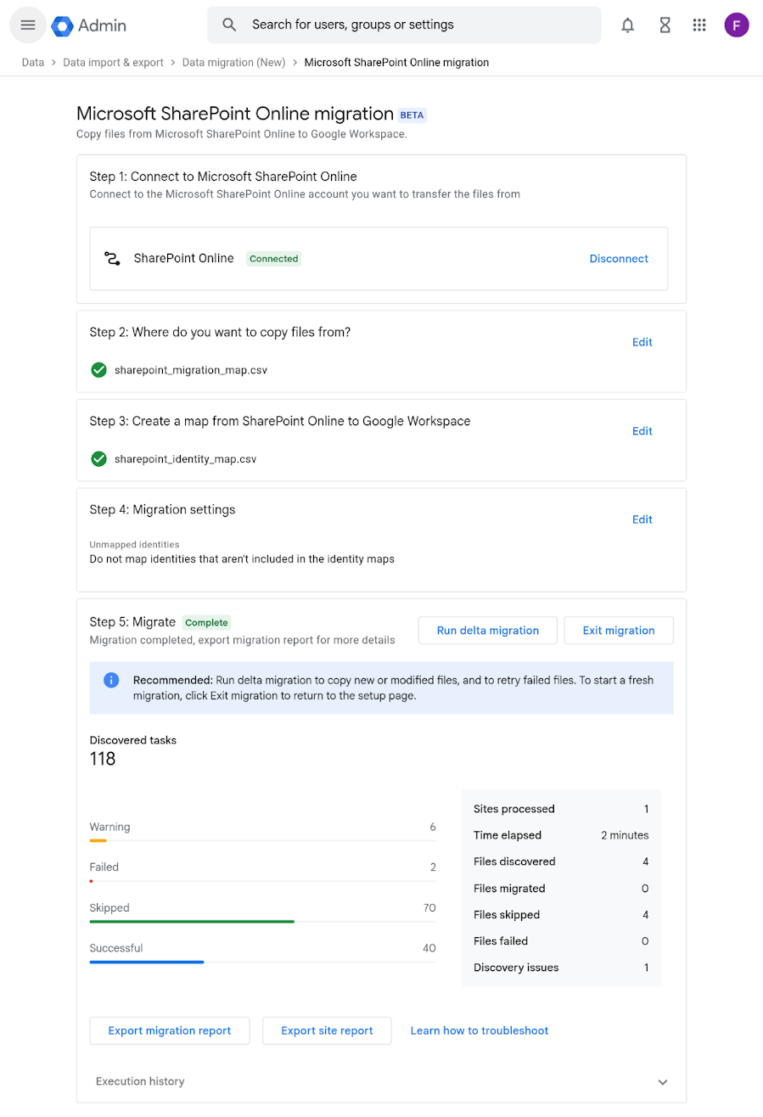Click the blue info icon in recommendation
The width and height of the screenshot is (763, 1117).
pos(111,680)
